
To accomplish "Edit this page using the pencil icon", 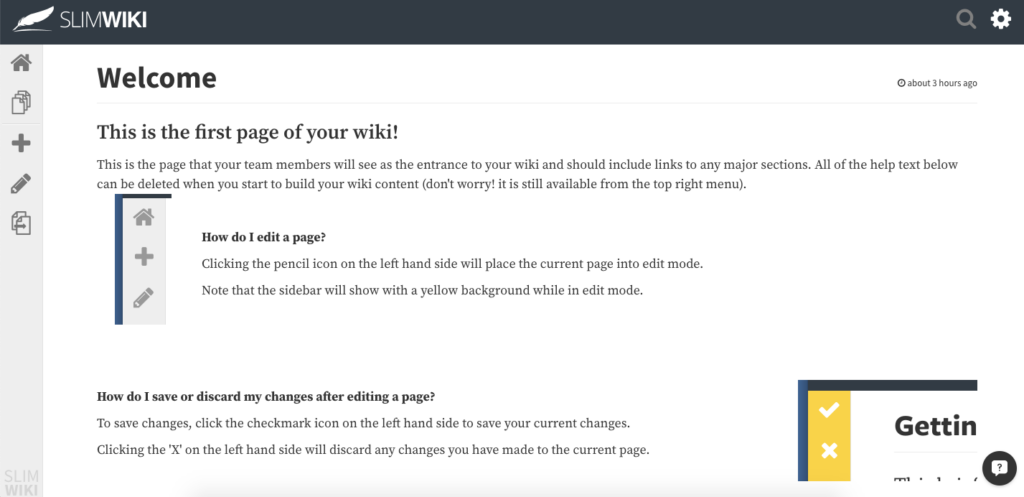I will pyautogui.click(x=22, y=184).
